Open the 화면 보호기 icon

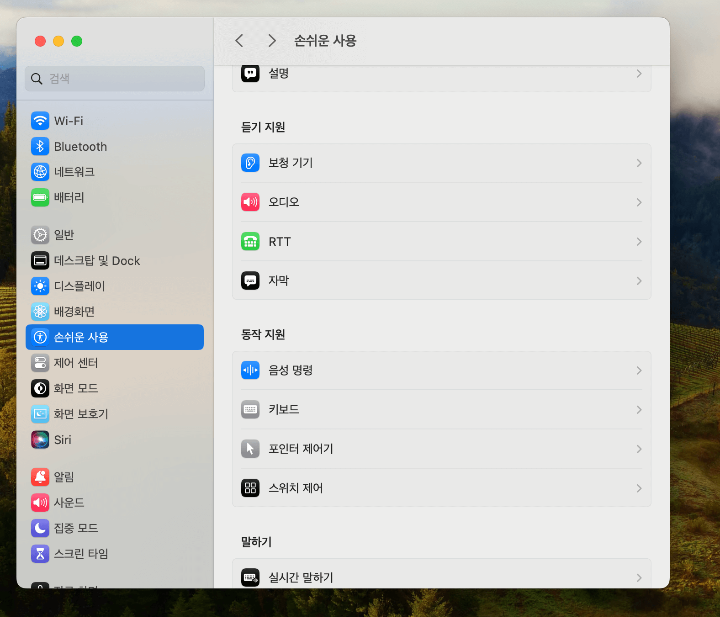[x=40, y=414]
